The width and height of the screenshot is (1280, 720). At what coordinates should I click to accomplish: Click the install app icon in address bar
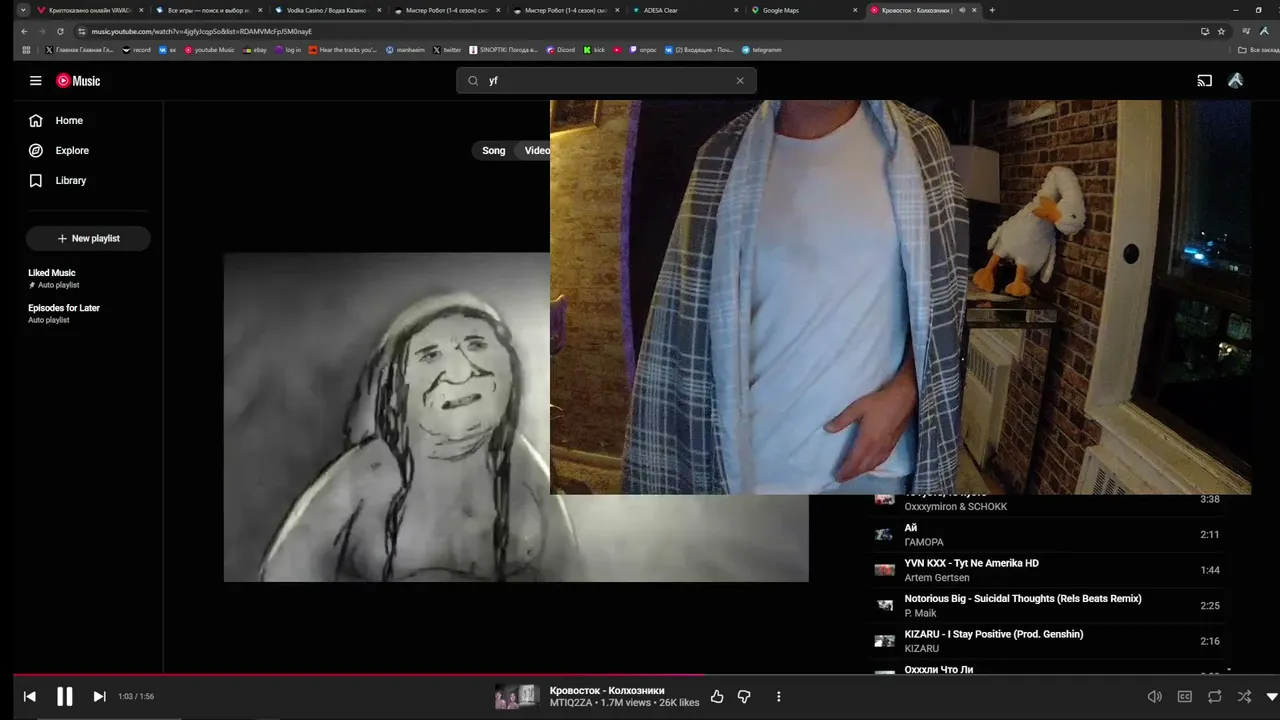1205,31
